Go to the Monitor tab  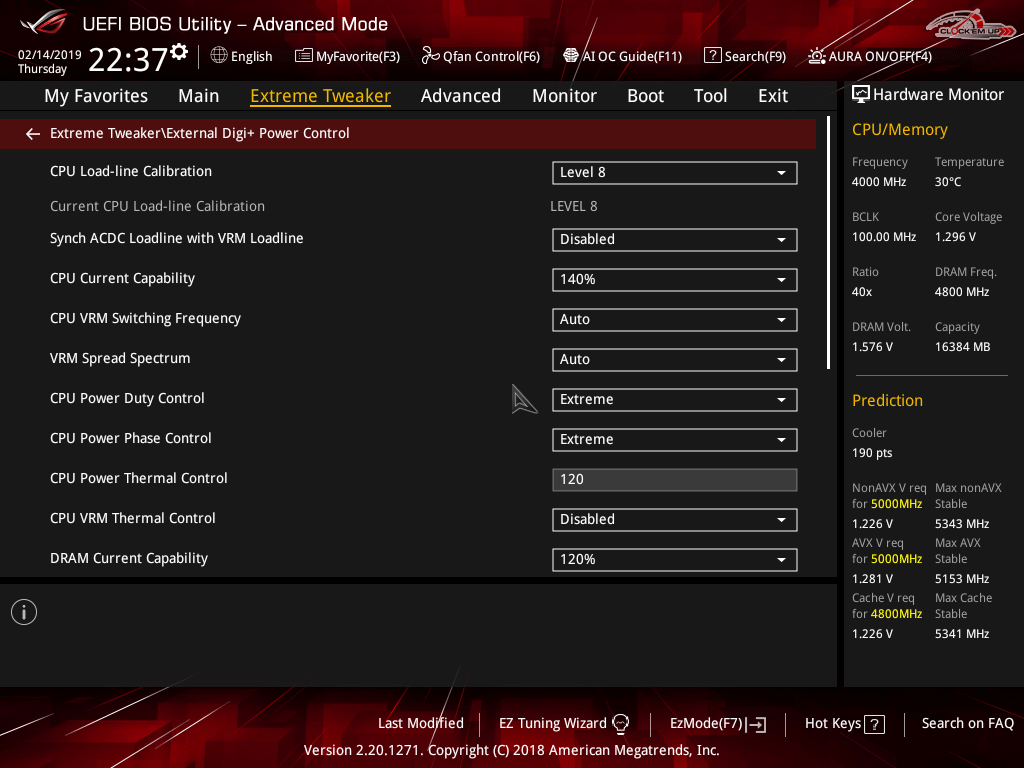click(x=564, y=96)
